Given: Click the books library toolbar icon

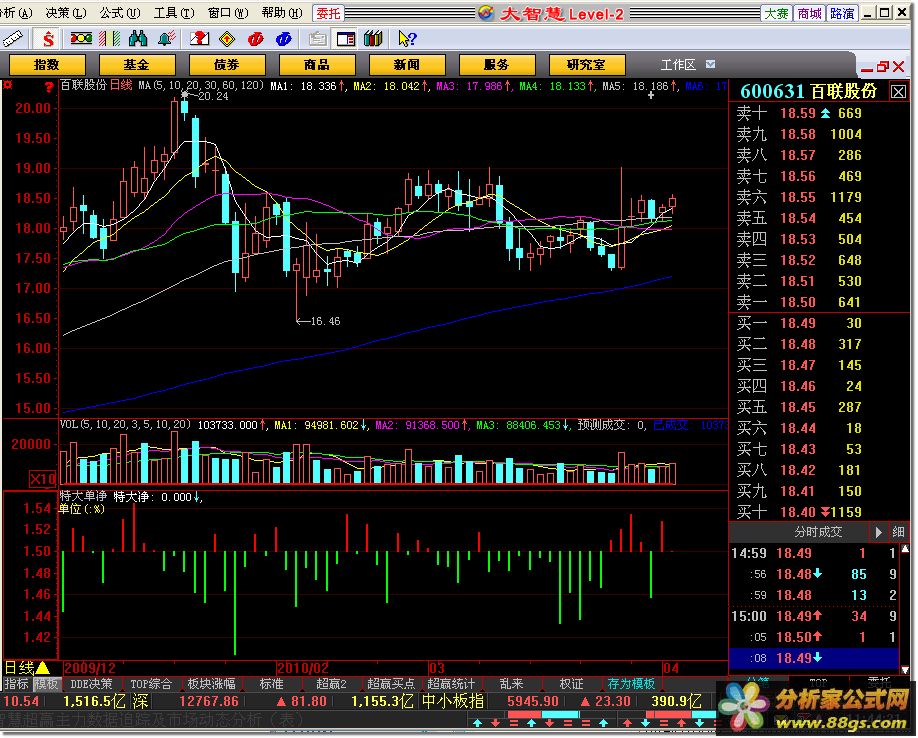Looking at the screenshot, I should pos(373,39).
